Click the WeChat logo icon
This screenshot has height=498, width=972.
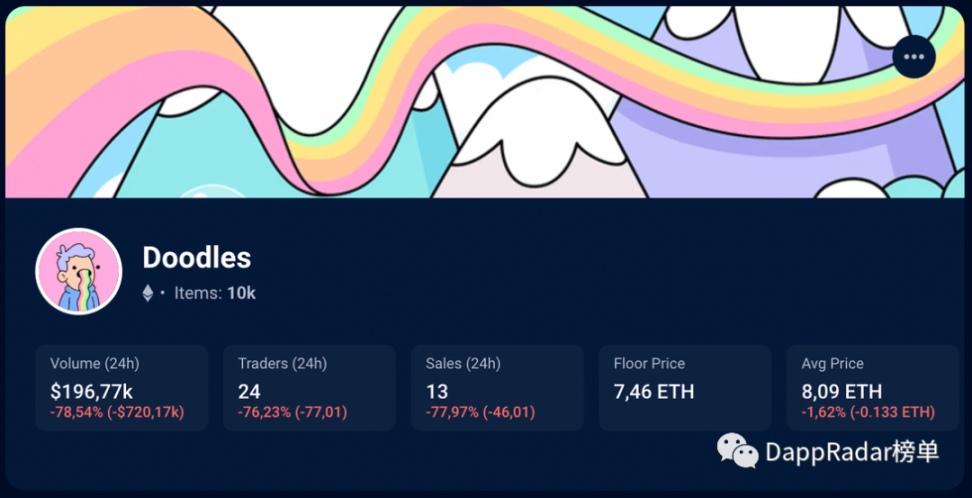pos(737,451)
